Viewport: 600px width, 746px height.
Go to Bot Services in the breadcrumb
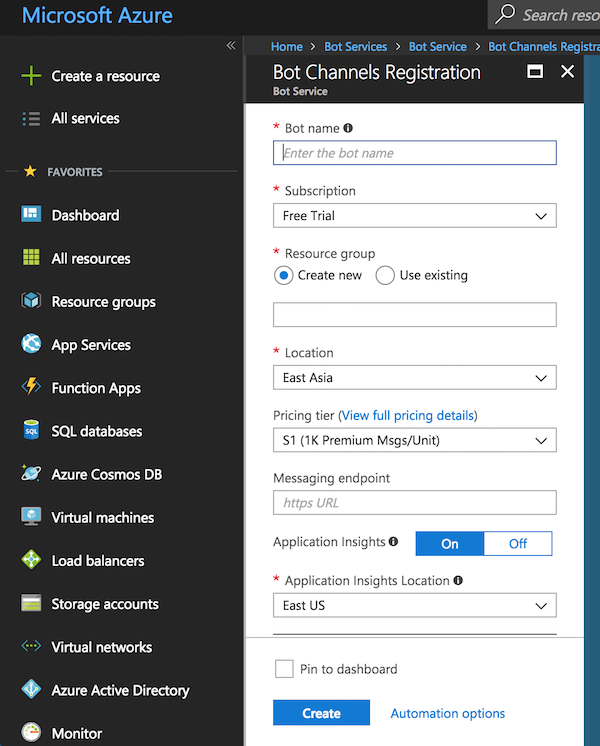[355, 47]
